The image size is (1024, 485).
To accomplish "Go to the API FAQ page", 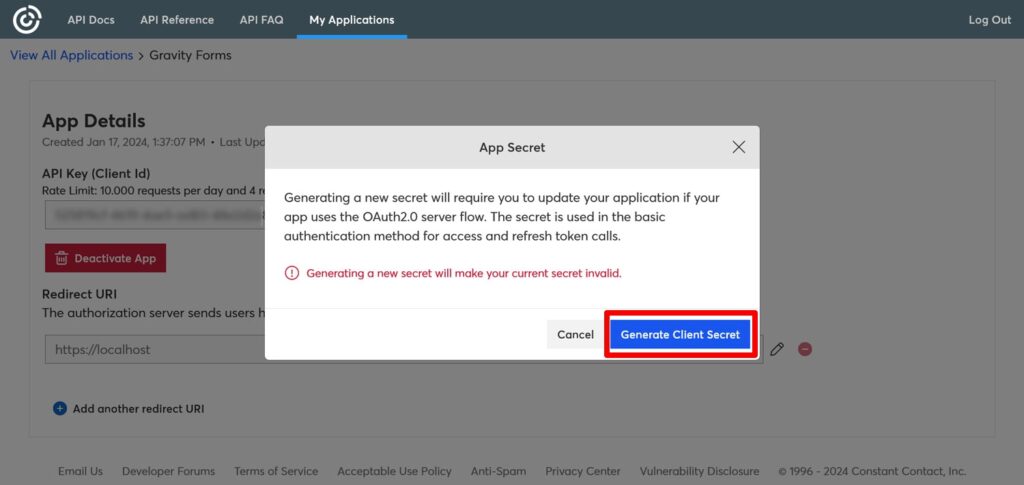I will point(261,20).
